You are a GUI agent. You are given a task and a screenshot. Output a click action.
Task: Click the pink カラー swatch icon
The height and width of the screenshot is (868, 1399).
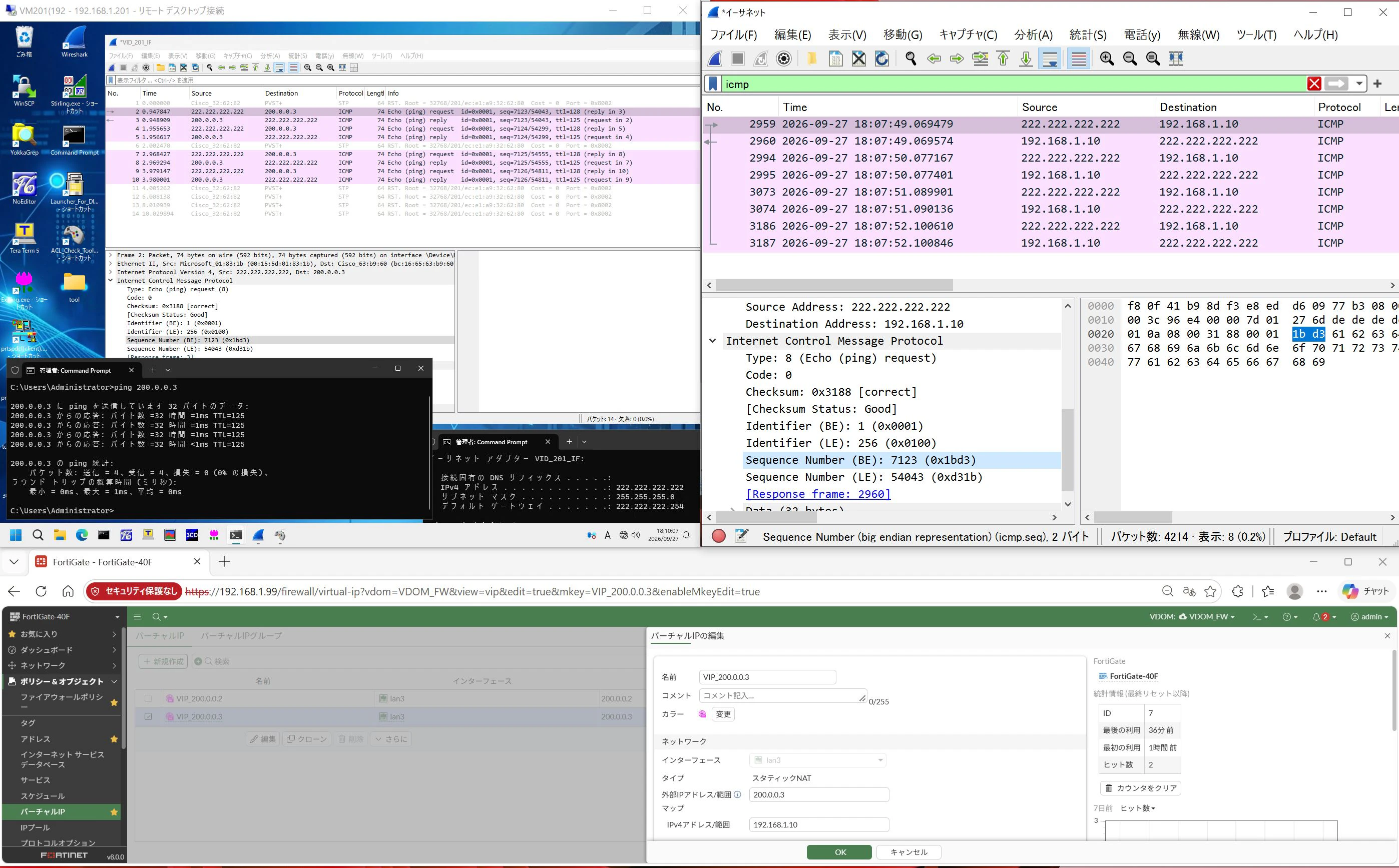click(x=702, y=714)
